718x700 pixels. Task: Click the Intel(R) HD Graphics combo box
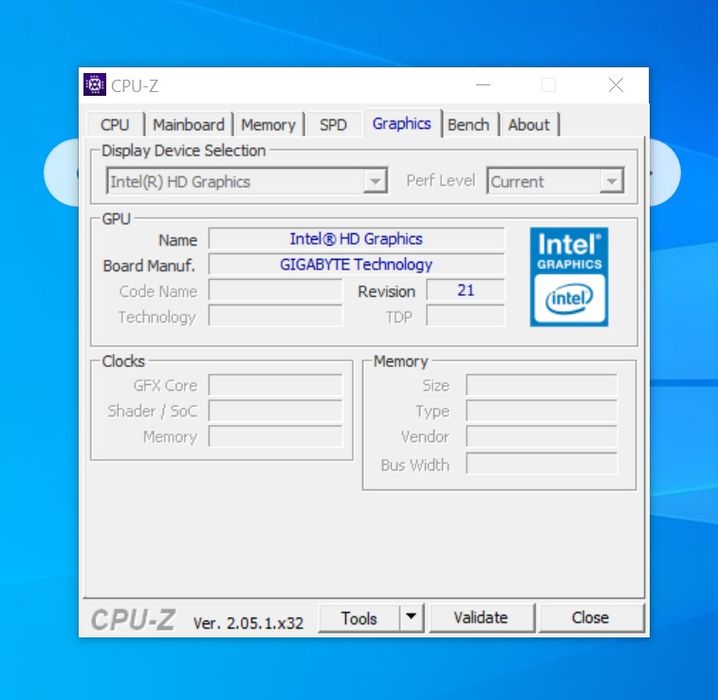[247, 181]
